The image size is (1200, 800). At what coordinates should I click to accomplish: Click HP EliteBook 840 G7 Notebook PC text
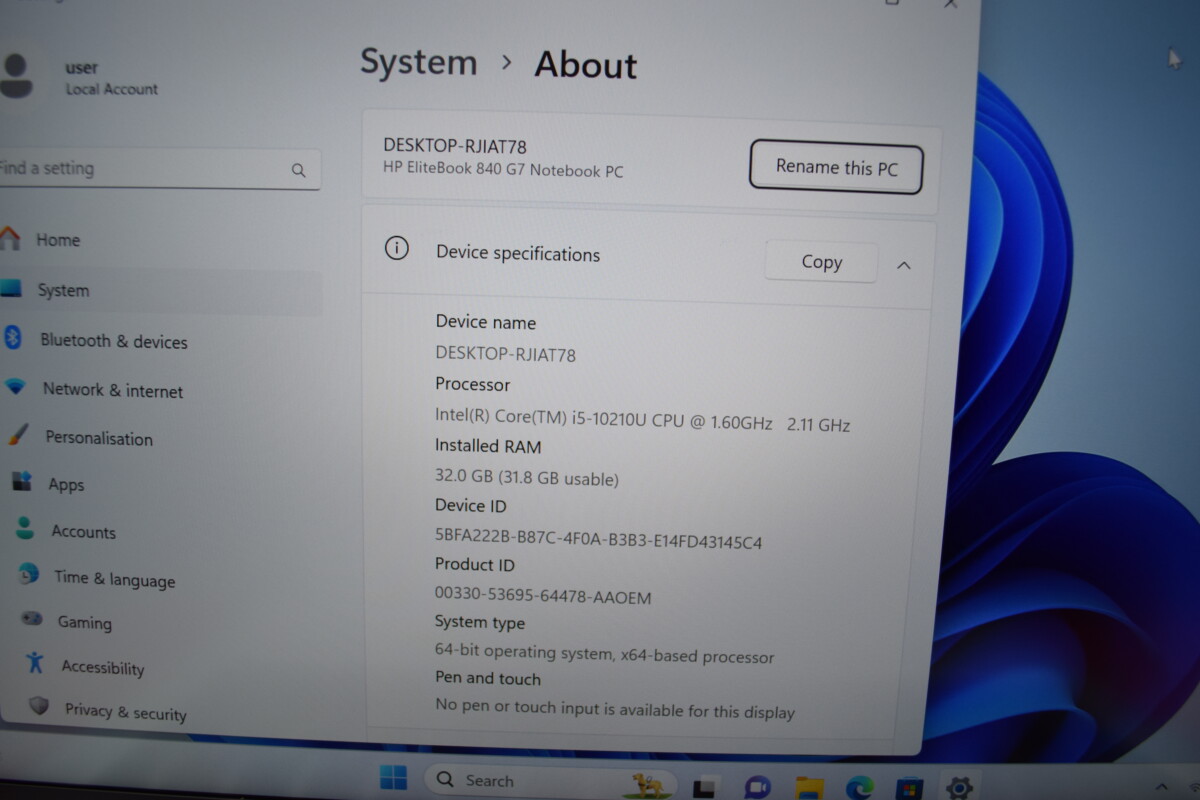click(503, 171)
